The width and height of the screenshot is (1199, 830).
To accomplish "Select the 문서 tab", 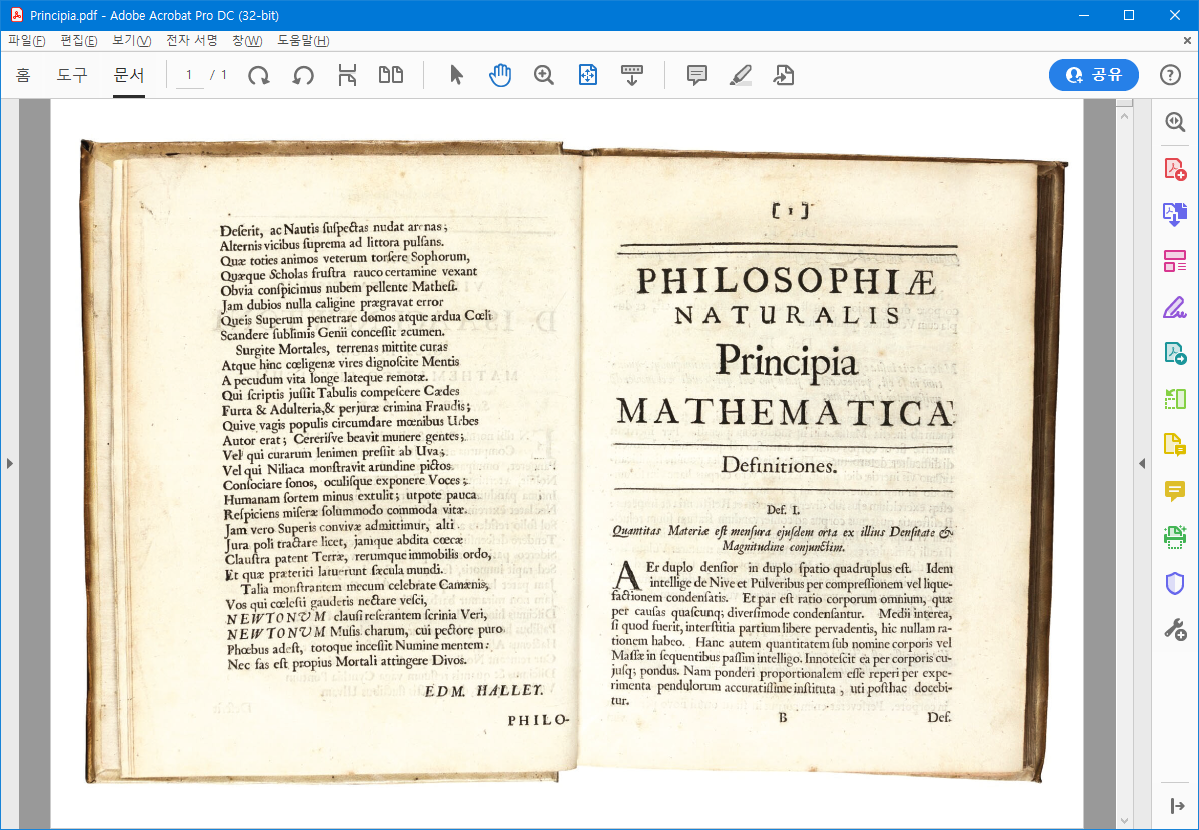I will (x=128, y=75).
